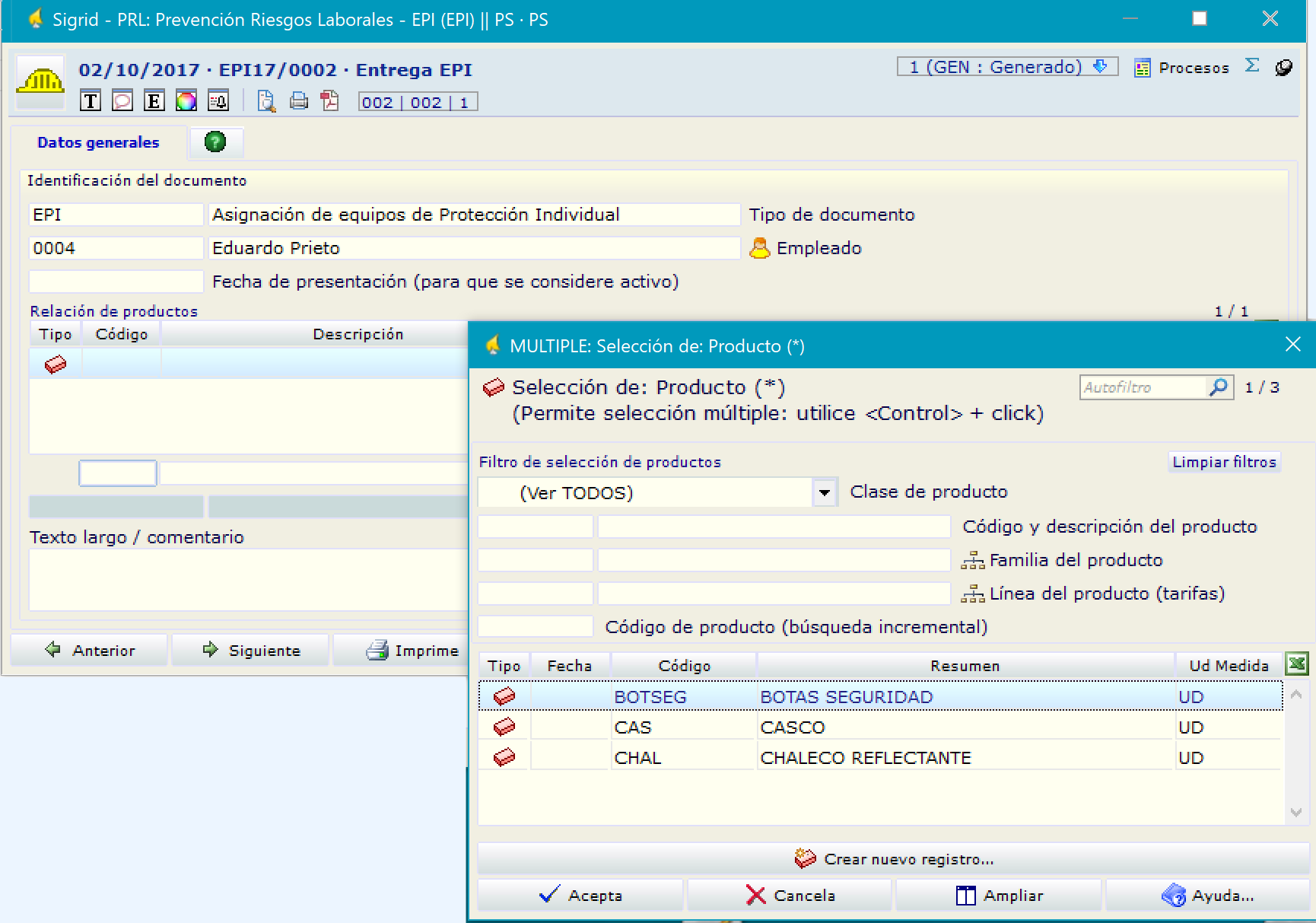Select the BOTSEG product row icon

click(504, 696)
